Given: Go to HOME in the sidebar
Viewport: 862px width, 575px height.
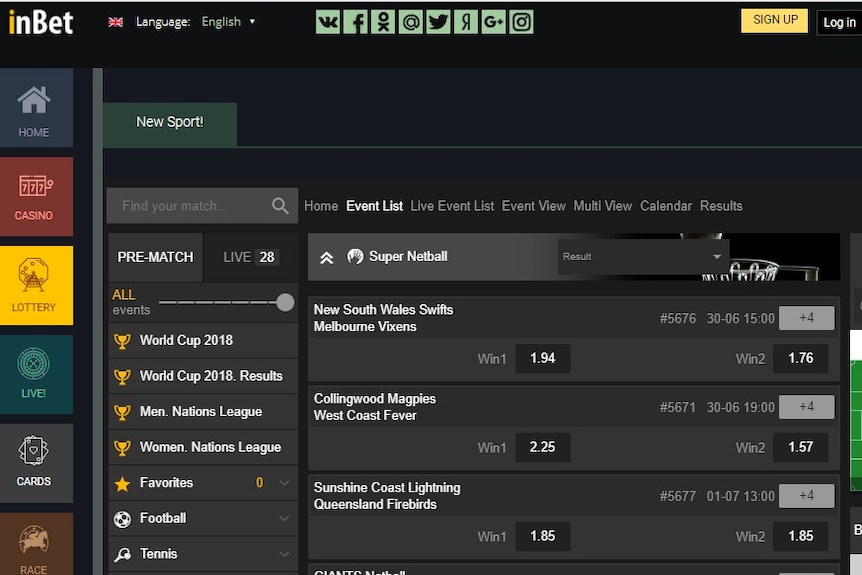Looking at the screenshot, I should tap(36, 108).
